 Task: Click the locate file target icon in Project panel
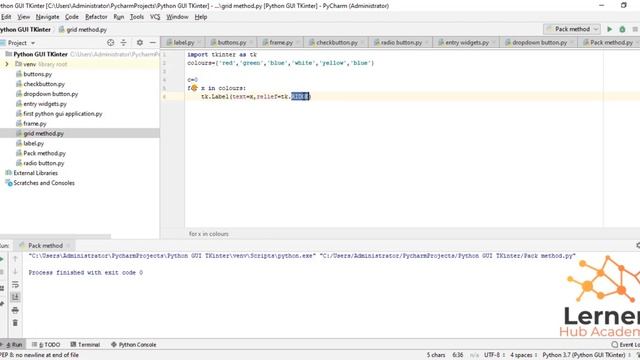pyautogui.click(x=110, y=42)
